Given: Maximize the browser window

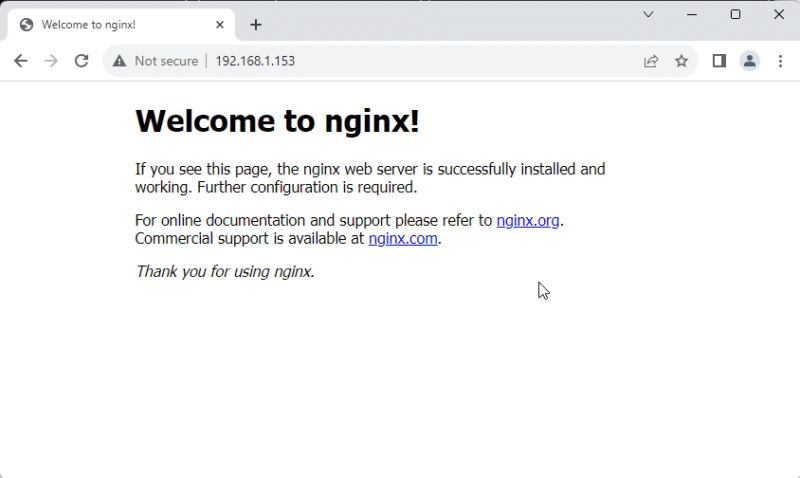Looking at the screenshot, I should [735, 14].
